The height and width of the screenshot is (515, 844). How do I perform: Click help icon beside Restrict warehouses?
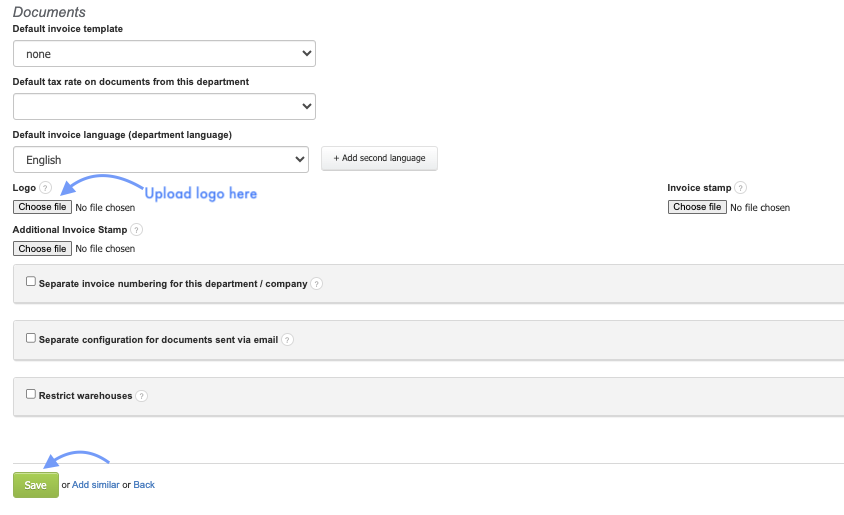pyautogui.click(x=141, y=396)
